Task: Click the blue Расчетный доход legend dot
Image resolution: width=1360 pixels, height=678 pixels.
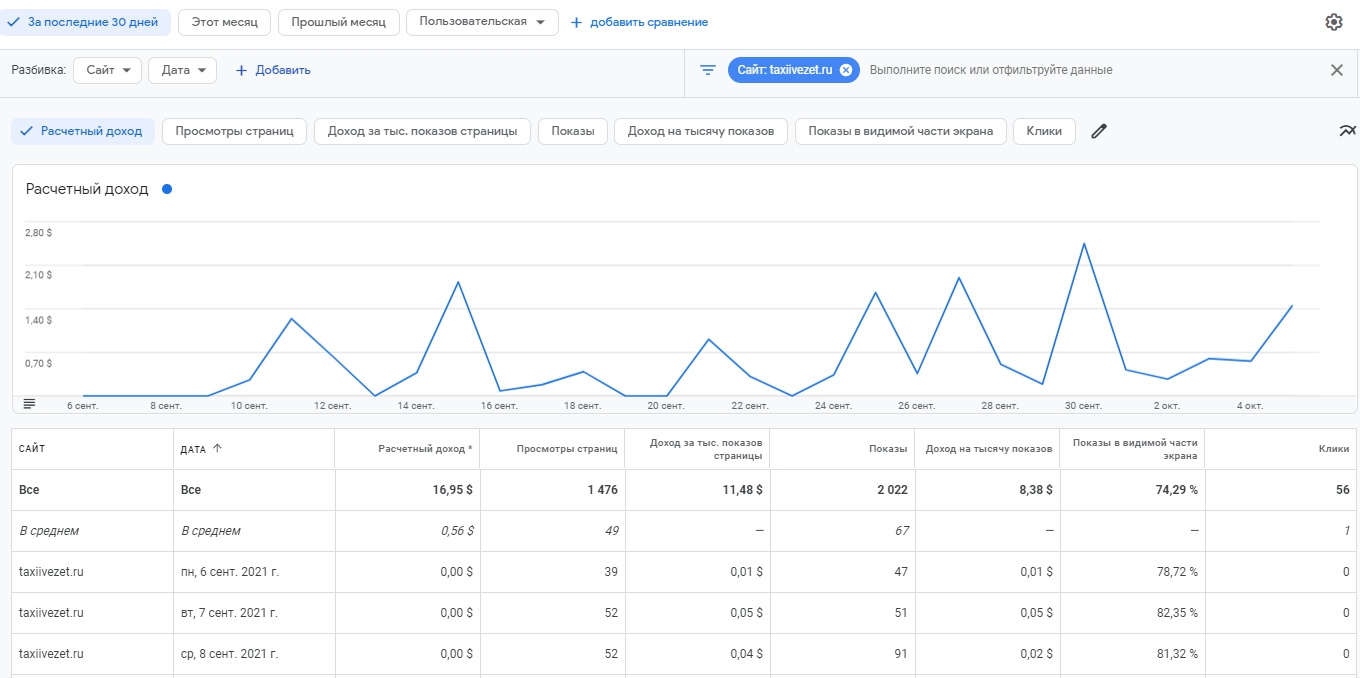Action: pos(166,189)
